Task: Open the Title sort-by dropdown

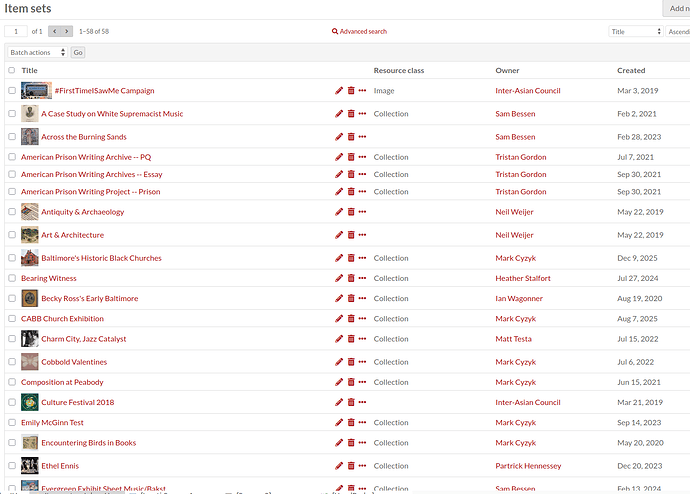Action: [635, 32]
